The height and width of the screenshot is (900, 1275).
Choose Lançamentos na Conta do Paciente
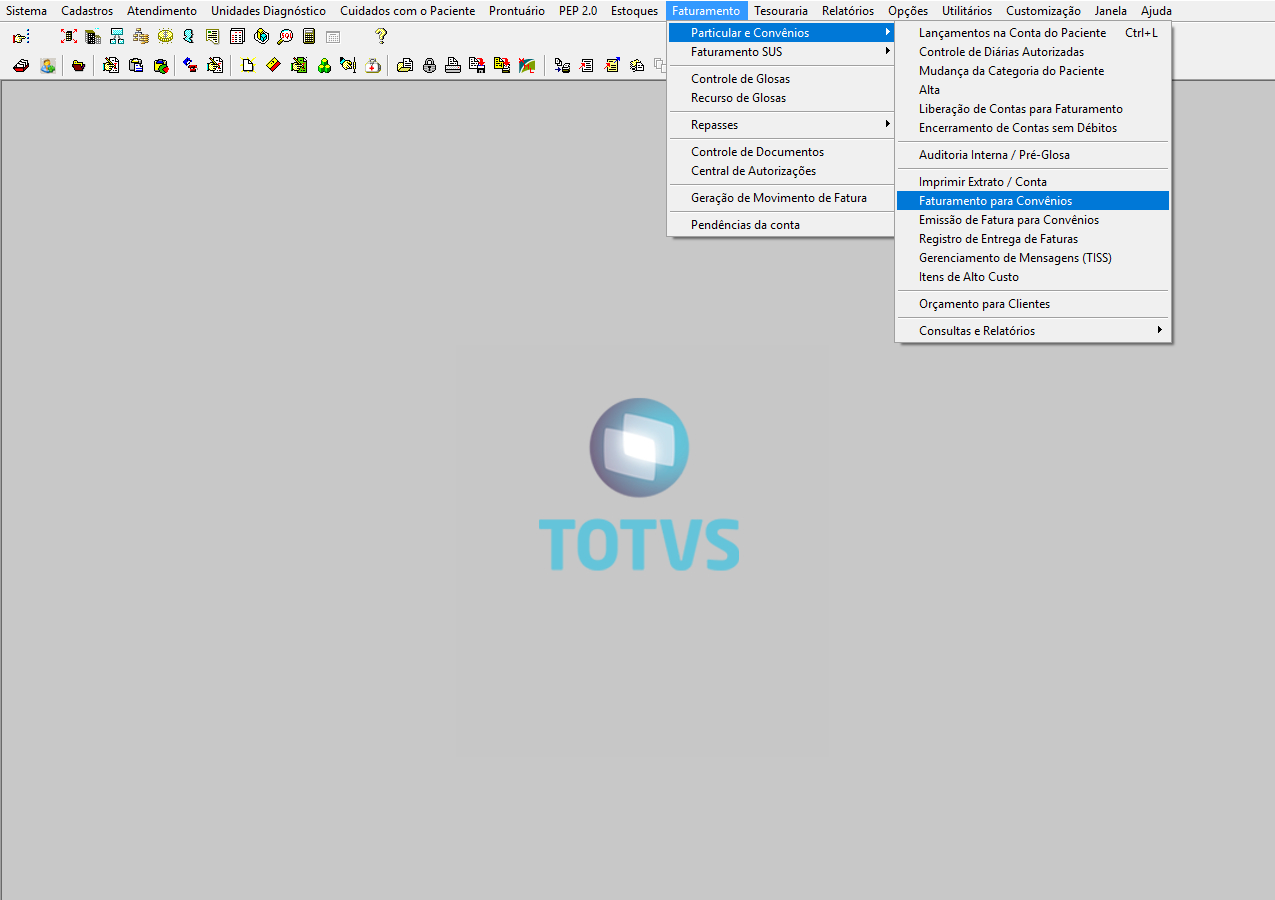tap(1033, 33)
